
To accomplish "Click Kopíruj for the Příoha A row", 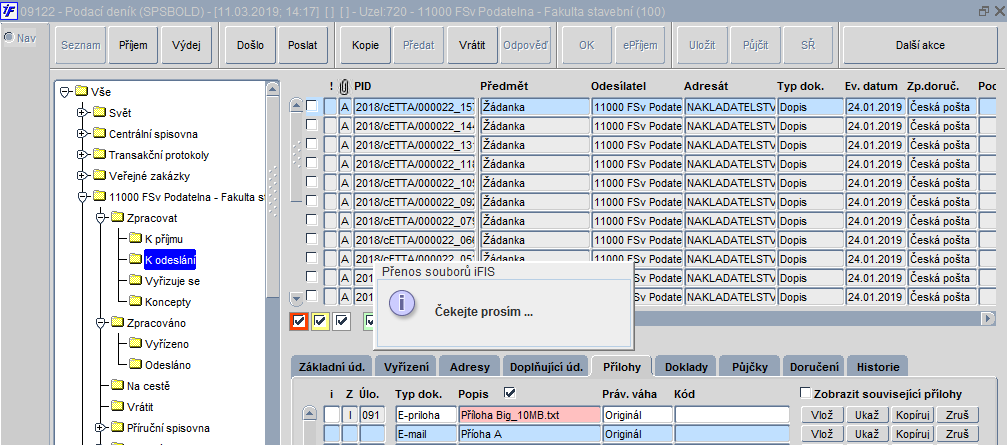I will point(912,434).
